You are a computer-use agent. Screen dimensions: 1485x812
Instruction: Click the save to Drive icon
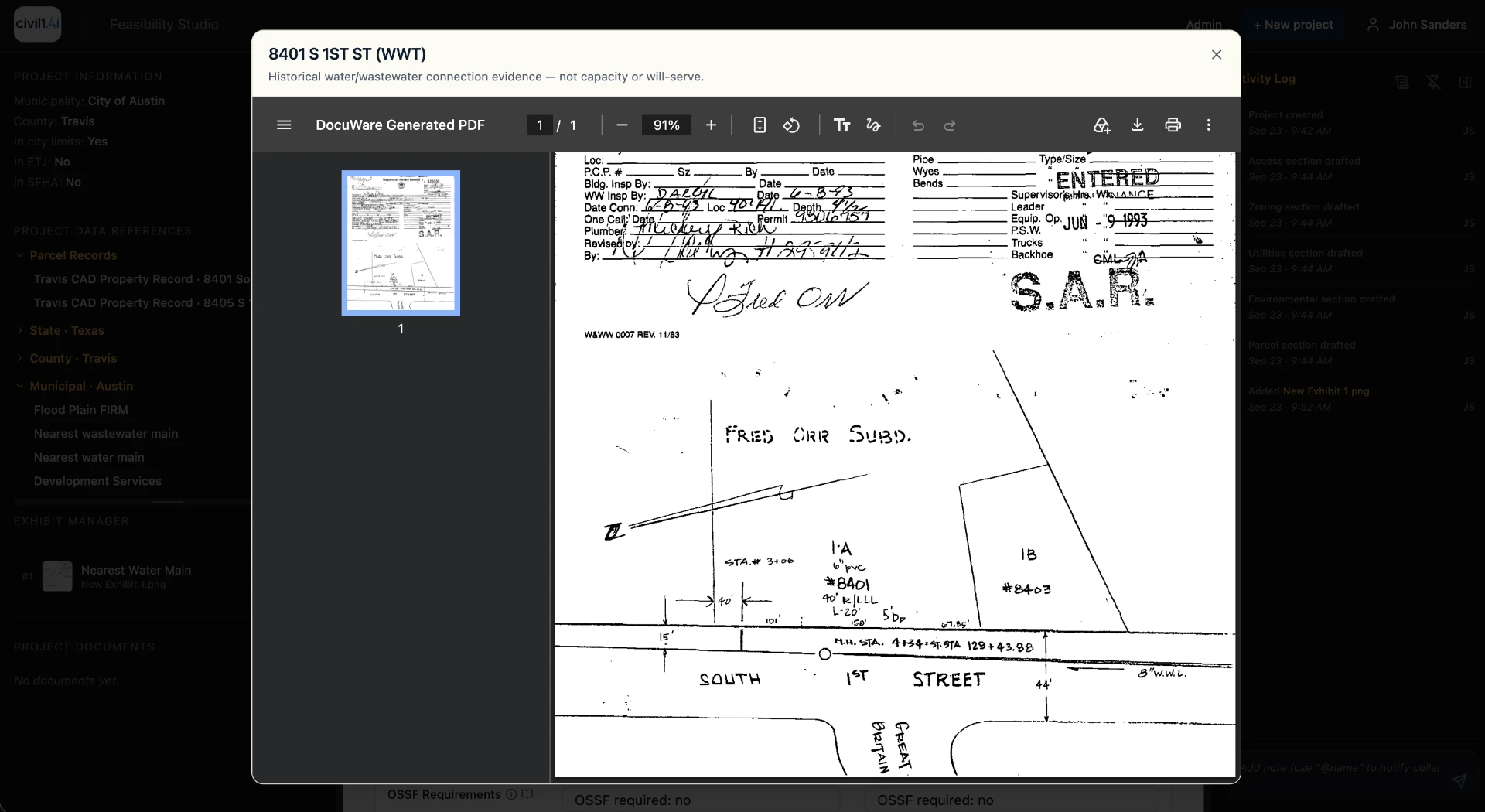click(x=1101, y=125)
